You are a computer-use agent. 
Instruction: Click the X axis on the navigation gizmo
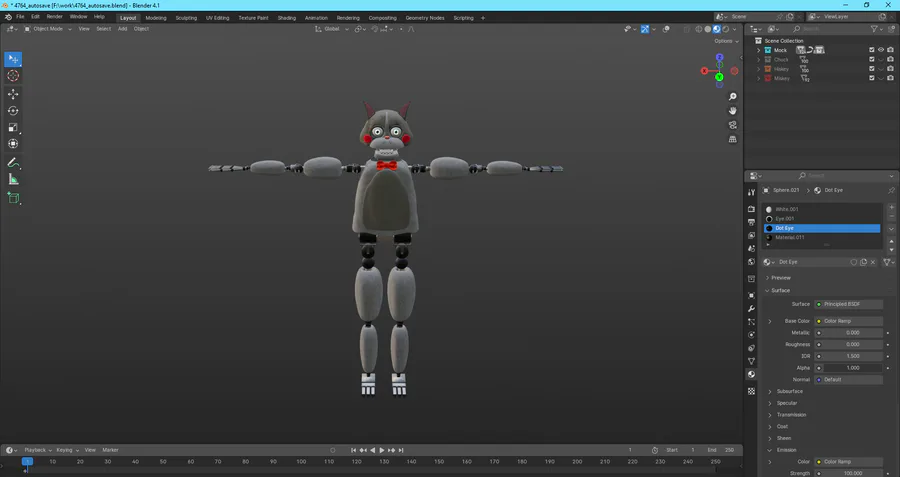pos(705,71)
